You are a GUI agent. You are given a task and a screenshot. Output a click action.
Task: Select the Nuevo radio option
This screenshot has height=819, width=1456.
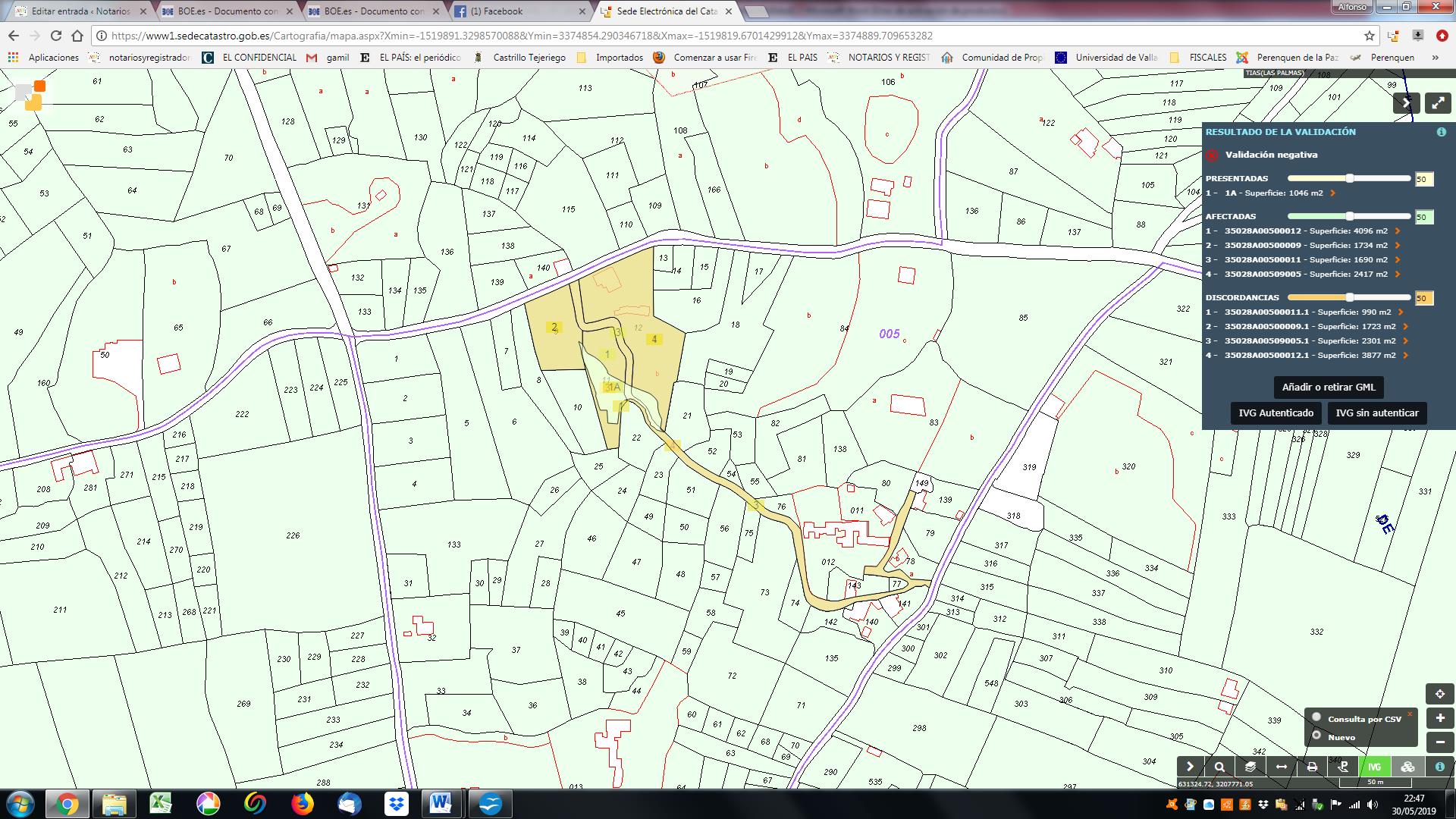pyautogui.click(x=1316, y=736)
